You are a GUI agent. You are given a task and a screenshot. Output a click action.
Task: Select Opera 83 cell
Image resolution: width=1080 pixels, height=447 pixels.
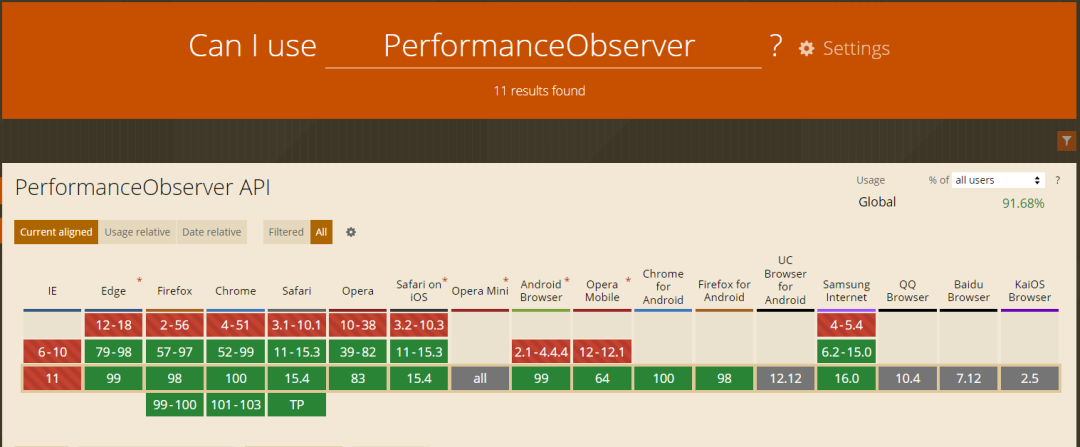pos(358,378)
